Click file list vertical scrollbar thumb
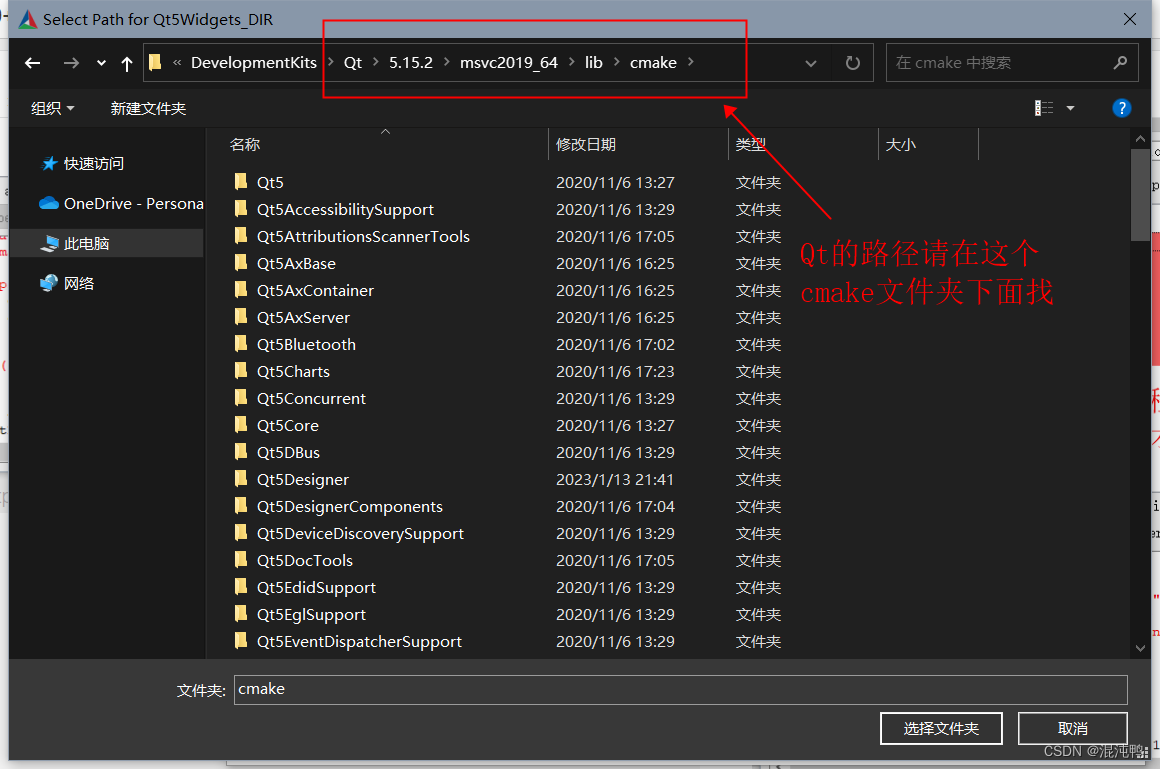This screenshot has height=769, width=1160. [x=1140, y=195]
